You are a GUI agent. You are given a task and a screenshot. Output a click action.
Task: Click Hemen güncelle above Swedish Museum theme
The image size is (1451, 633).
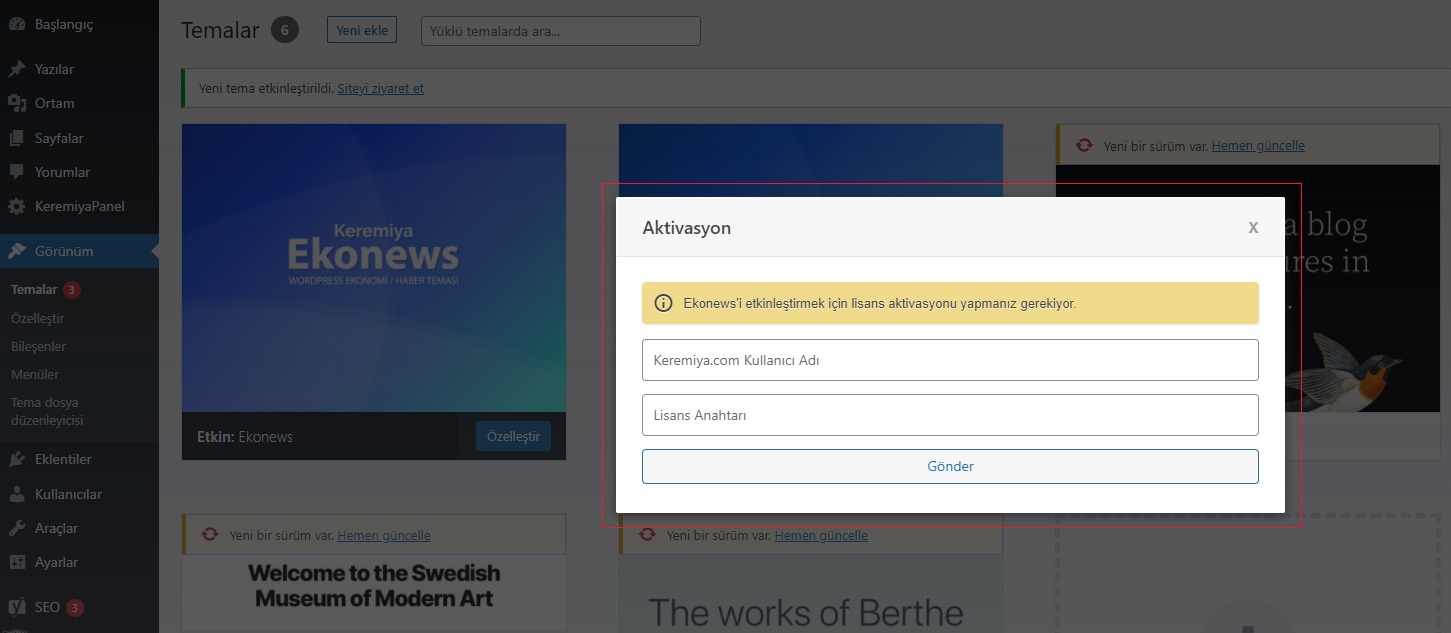(x=384, y=535)
